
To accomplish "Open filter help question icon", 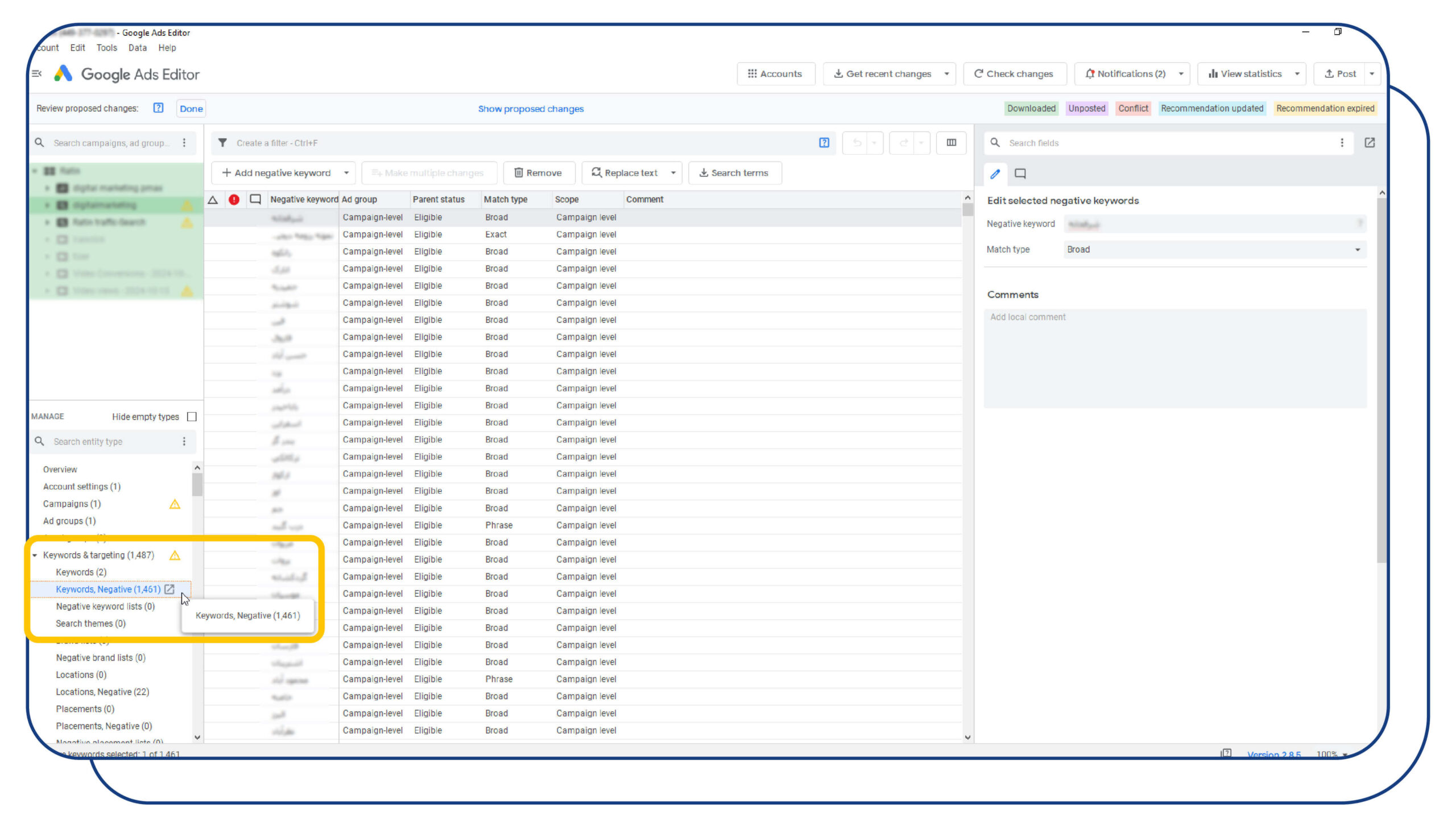I will [x=824, y=143].
